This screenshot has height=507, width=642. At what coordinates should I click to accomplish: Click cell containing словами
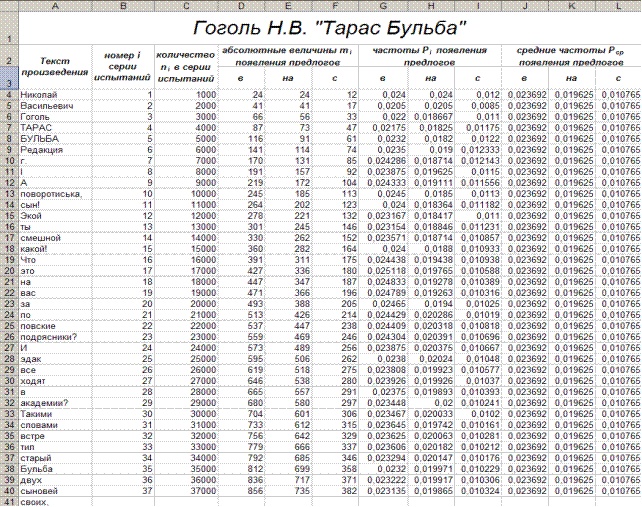(55, 425)
